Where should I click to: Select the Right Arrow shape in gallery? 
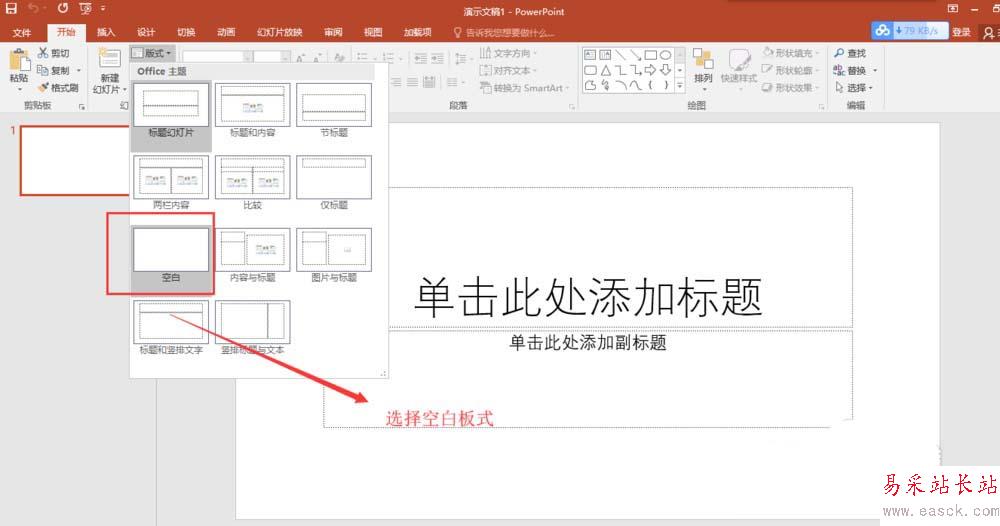[651, 70]
